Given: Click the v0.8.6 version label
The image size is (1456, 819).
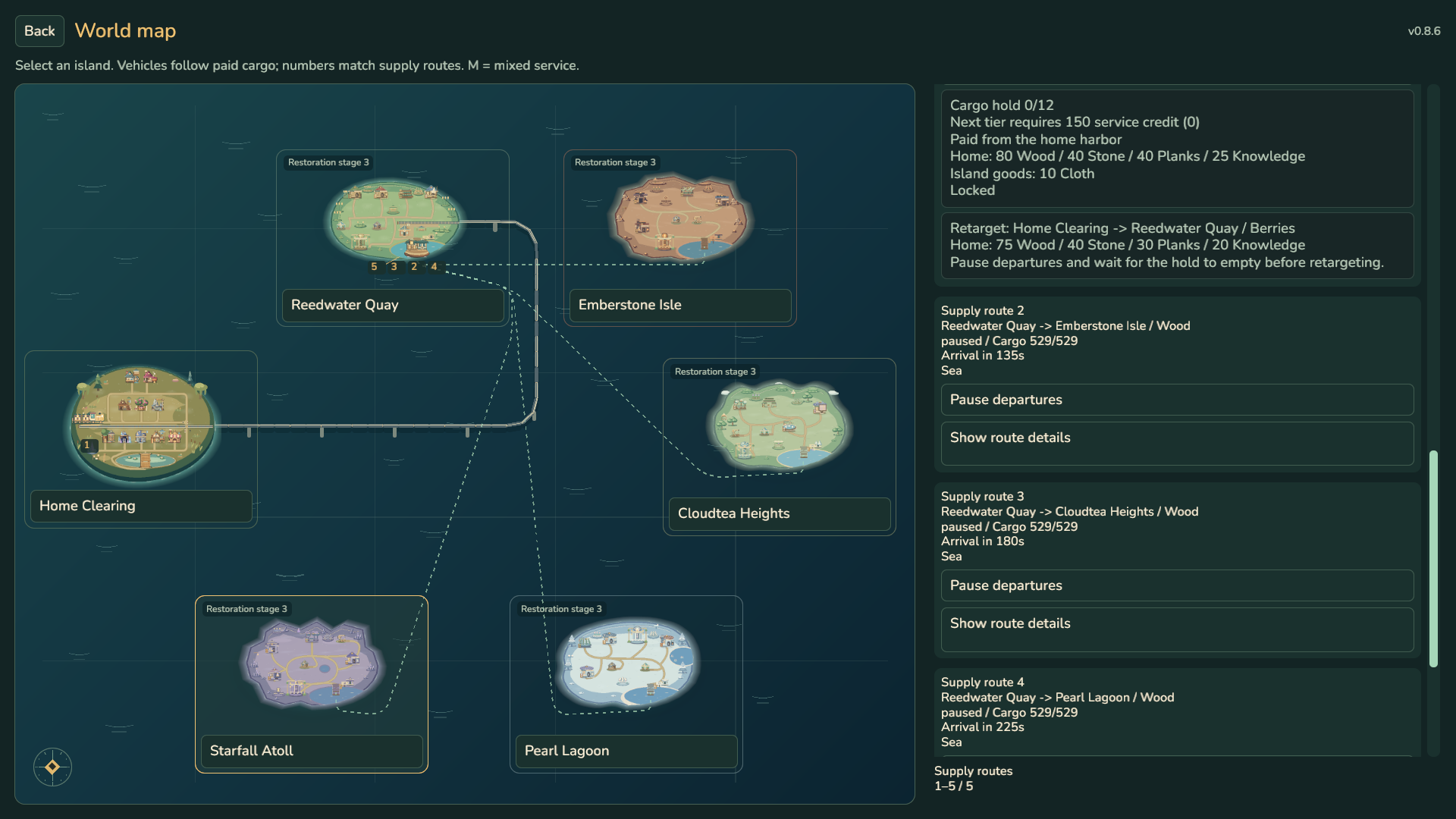Looking at the screenshot, I should tap(1424, 31).
